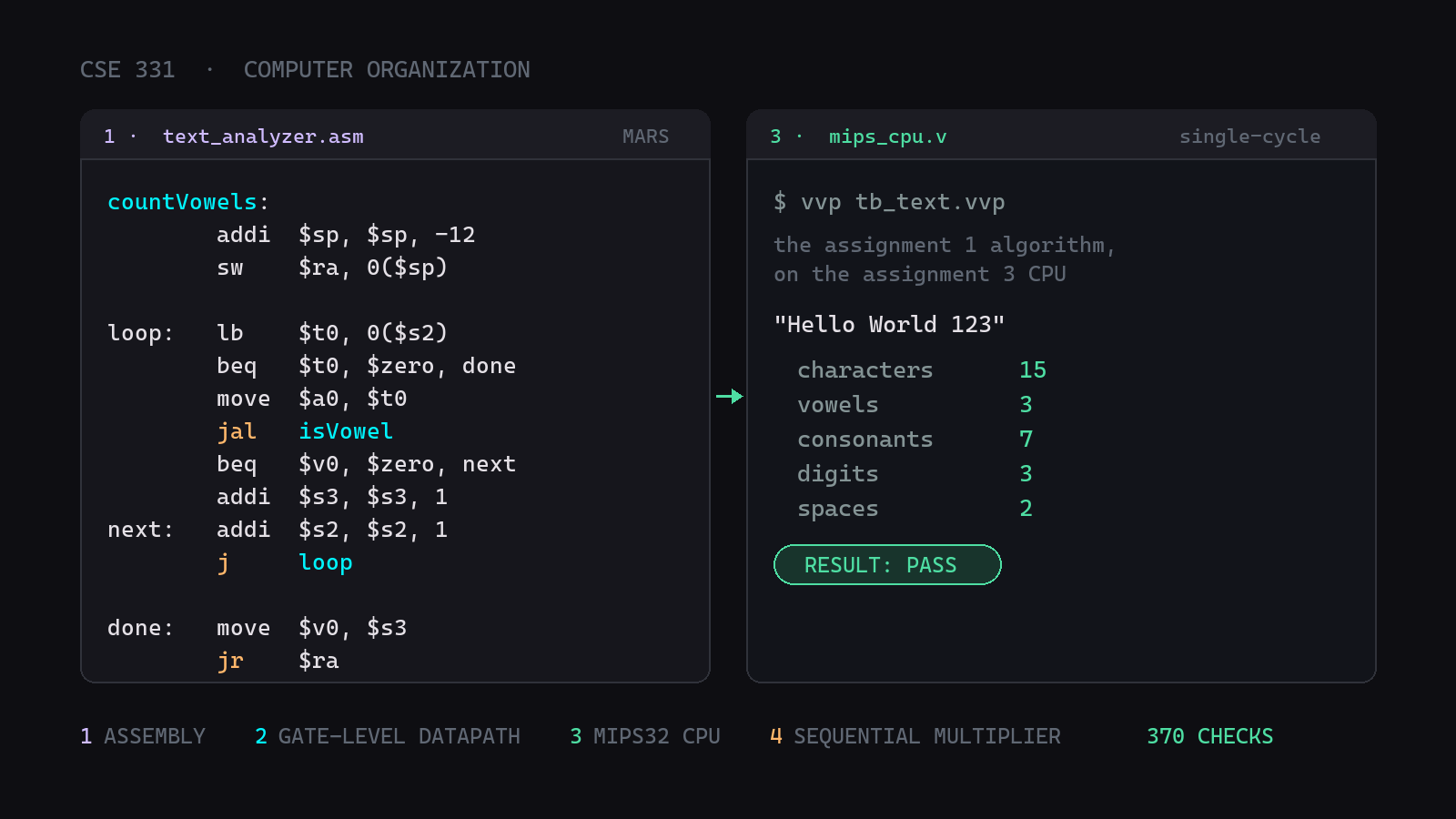1456x819 pixels.
Task: Click the digits result row
Action: [915, 474]
